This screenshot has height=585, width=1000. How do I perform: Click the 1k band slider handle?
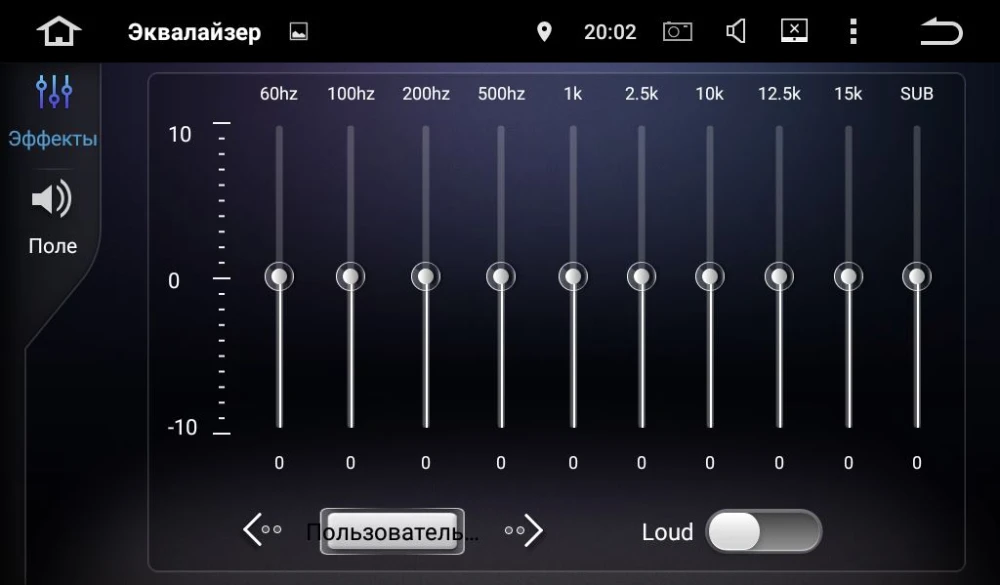(x=573, y=277)
